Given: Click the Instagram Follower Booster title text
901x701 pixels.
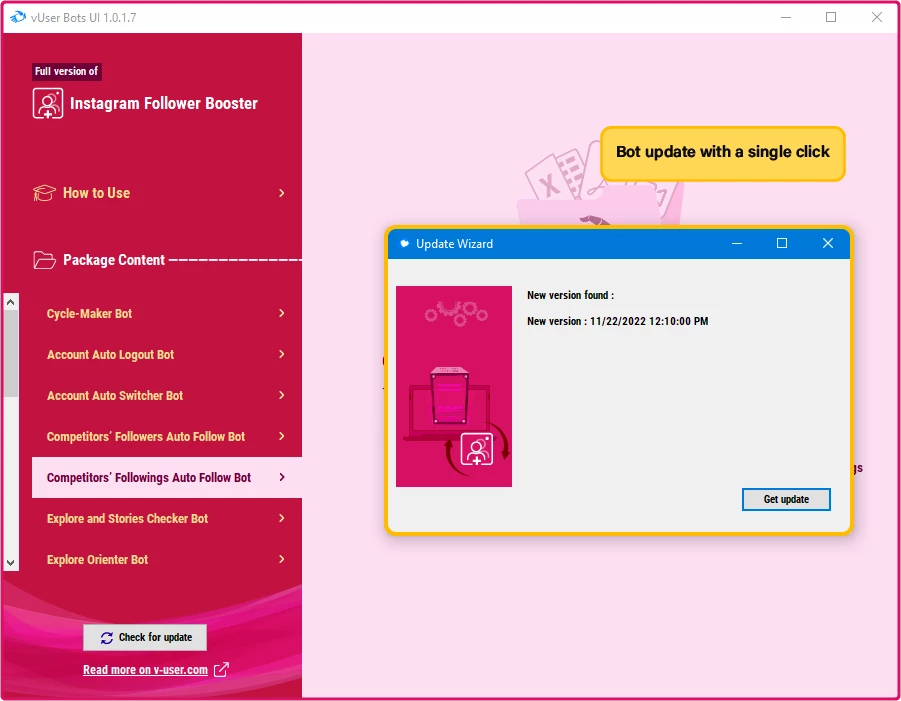Looking at the screenshot, I should tap(164, 103).
